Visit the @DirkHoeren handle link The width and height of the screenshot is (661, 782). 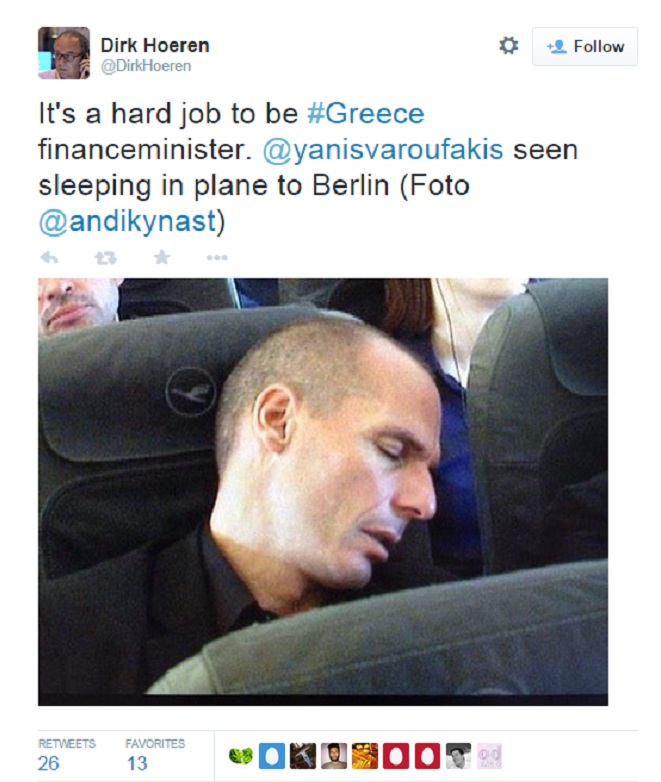coord(146,66)
